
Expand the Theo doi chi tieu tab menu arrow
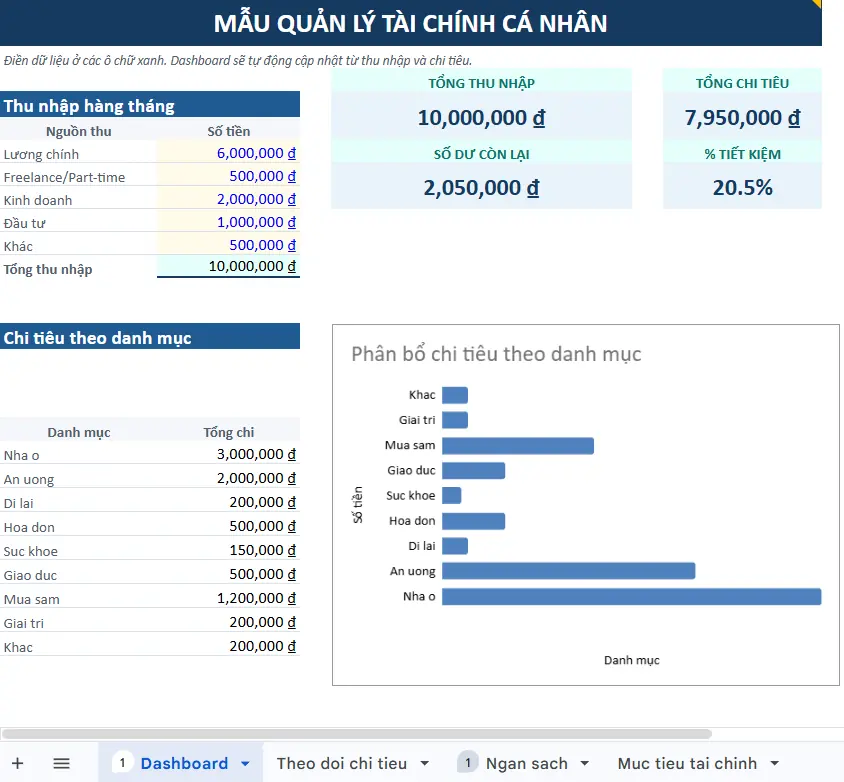pyautogui.click(x=425, y=764)
